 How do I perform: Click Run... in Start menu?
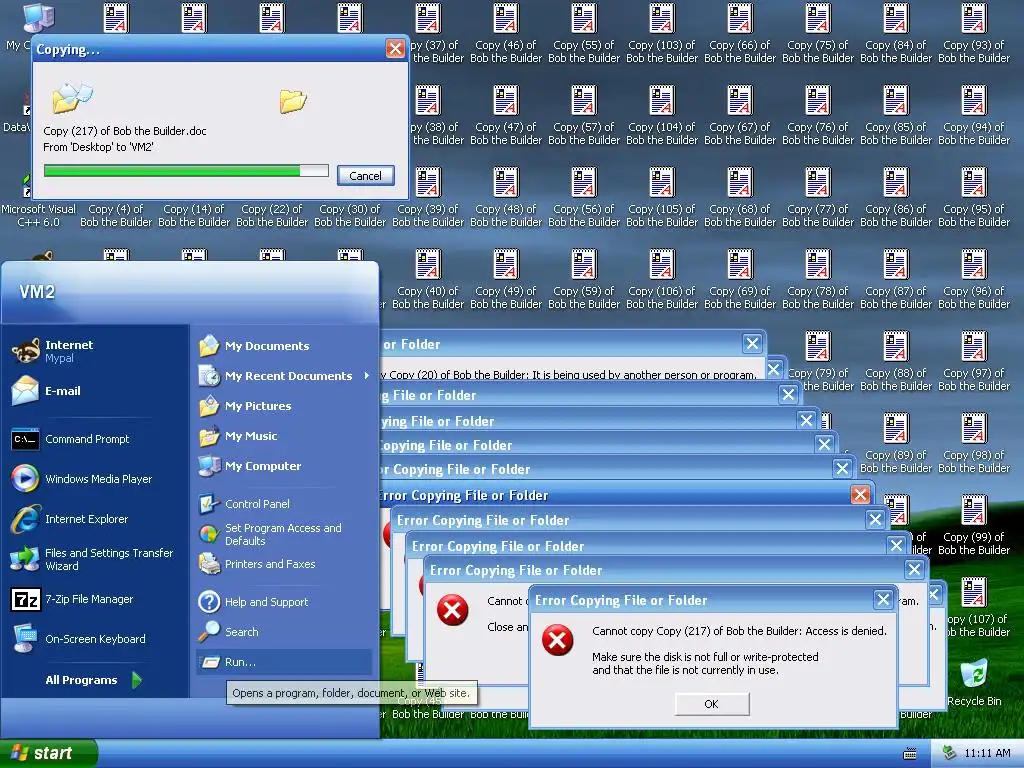click(x=283, y=662)
